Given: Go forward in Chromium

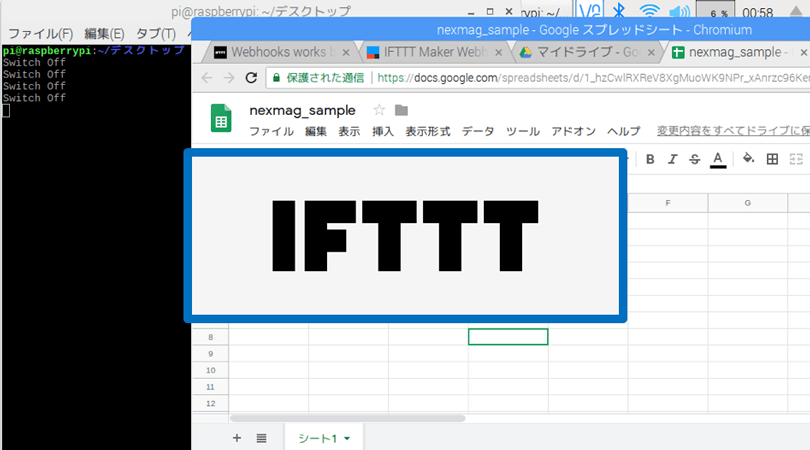Looking at the screenshot, I should (229, 78).
